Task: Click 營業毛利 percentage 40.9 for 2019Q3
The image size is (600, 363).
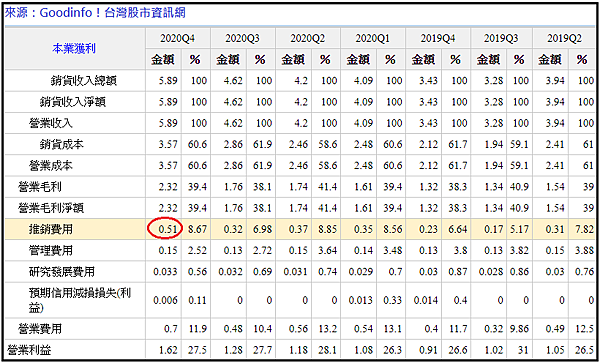Action: pos(519,187)
